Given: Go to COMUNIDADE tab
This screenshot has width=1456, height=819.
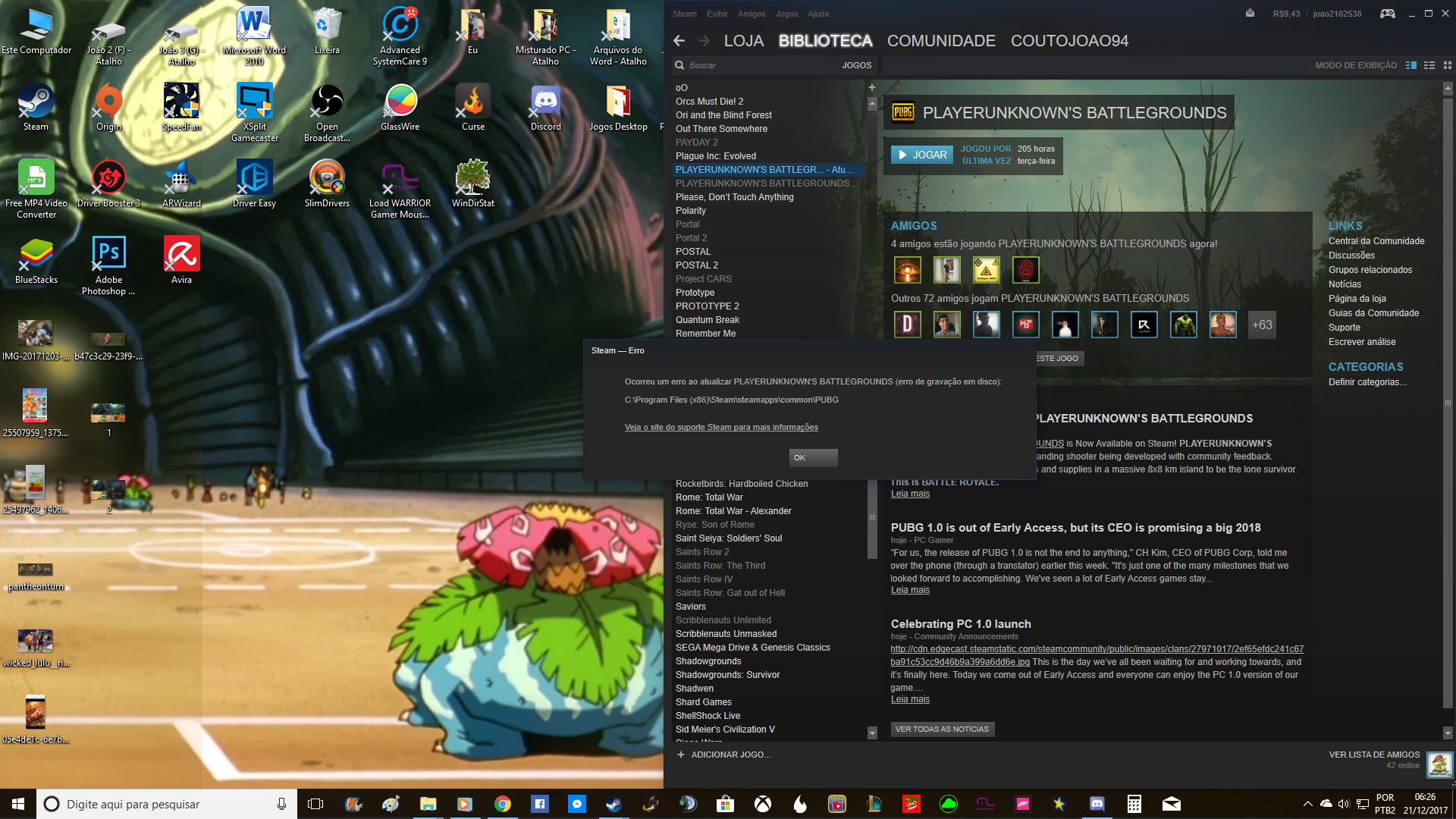Looking at the screenshot, I should pyautogui.click(x=941, y=41).
